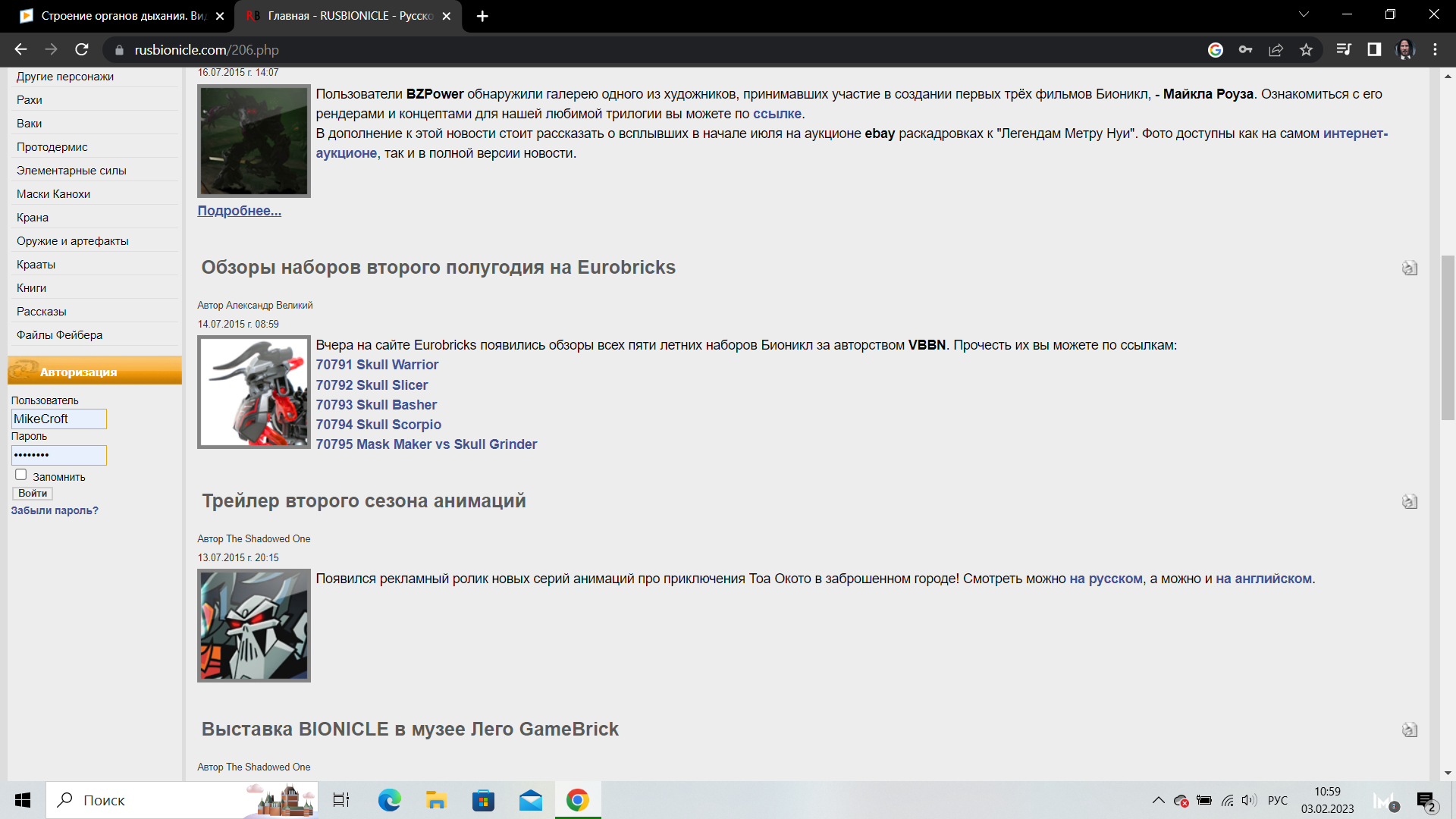The width and height of the screenshot is (1456, 819).
Task: Bookmark this page with the star
Action: click(1306, 50)
